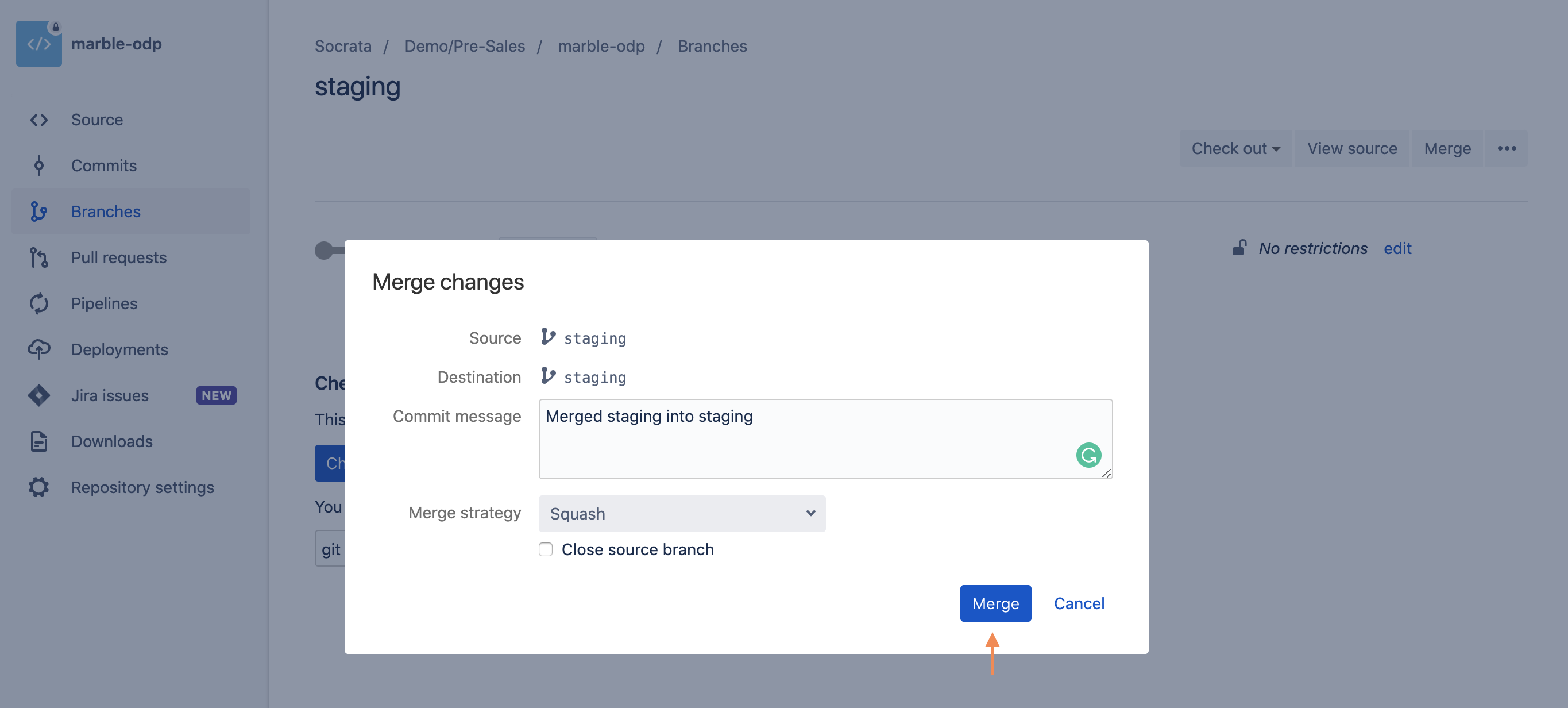Click the branch icon beside Source staging
The image size is (1568, 708).
click(x=548, y=337)
